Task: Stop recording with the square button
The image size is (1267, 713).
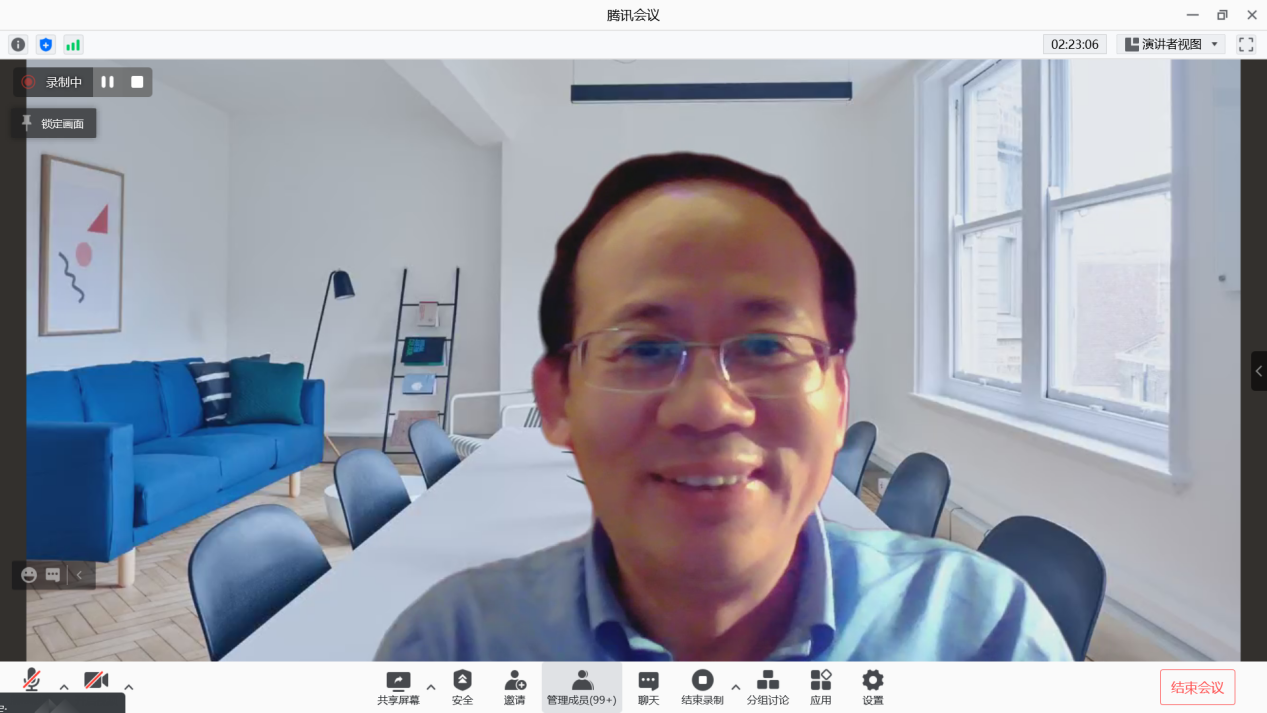Action: pyautogui.click(x=137, y=82)
